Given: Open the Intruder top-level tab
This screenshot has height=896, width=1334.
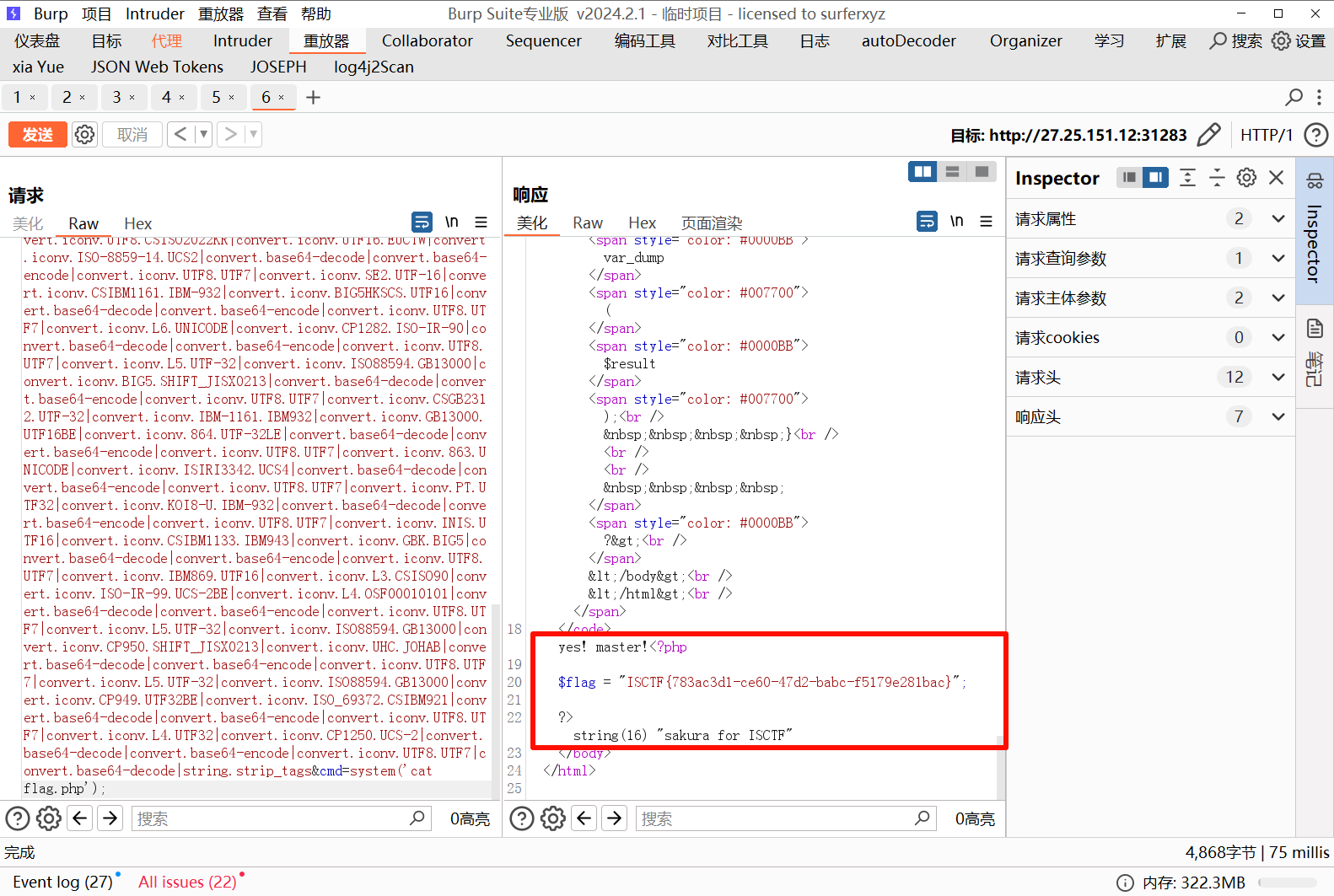Looking at the screenshot, I should [243, 40].
